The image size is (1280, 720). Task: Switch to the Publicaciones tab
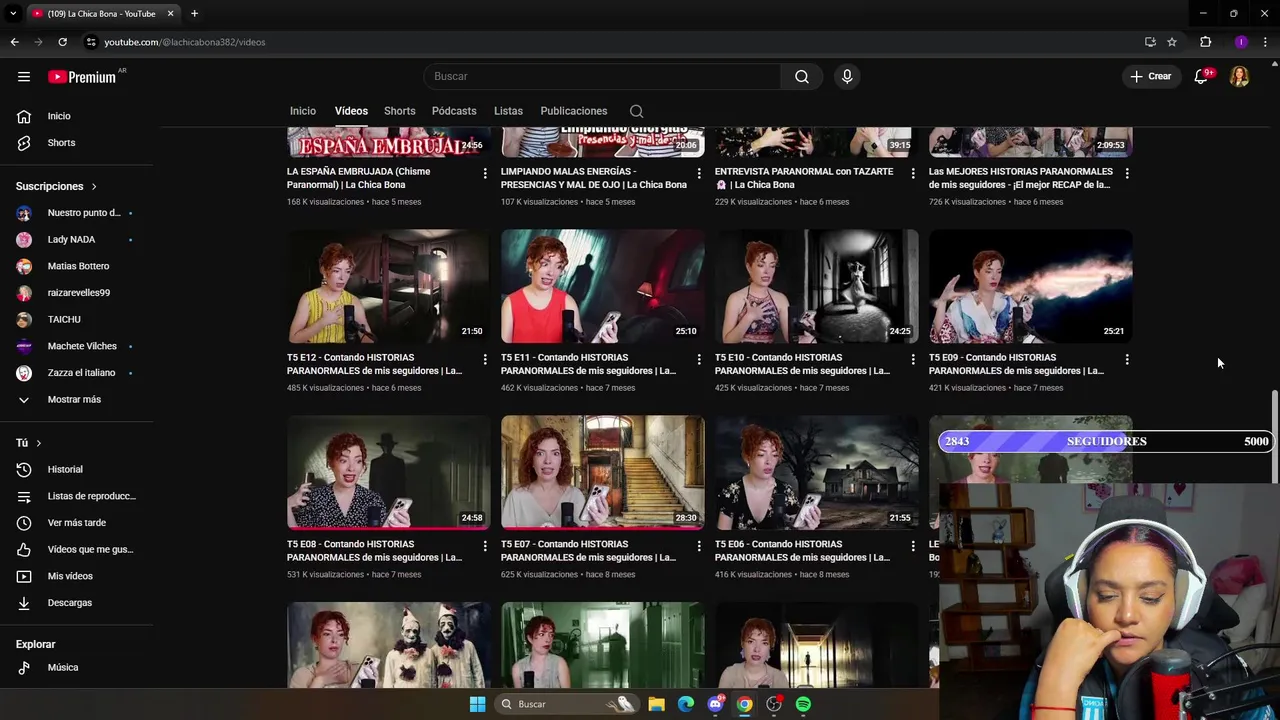coord(574,111)
